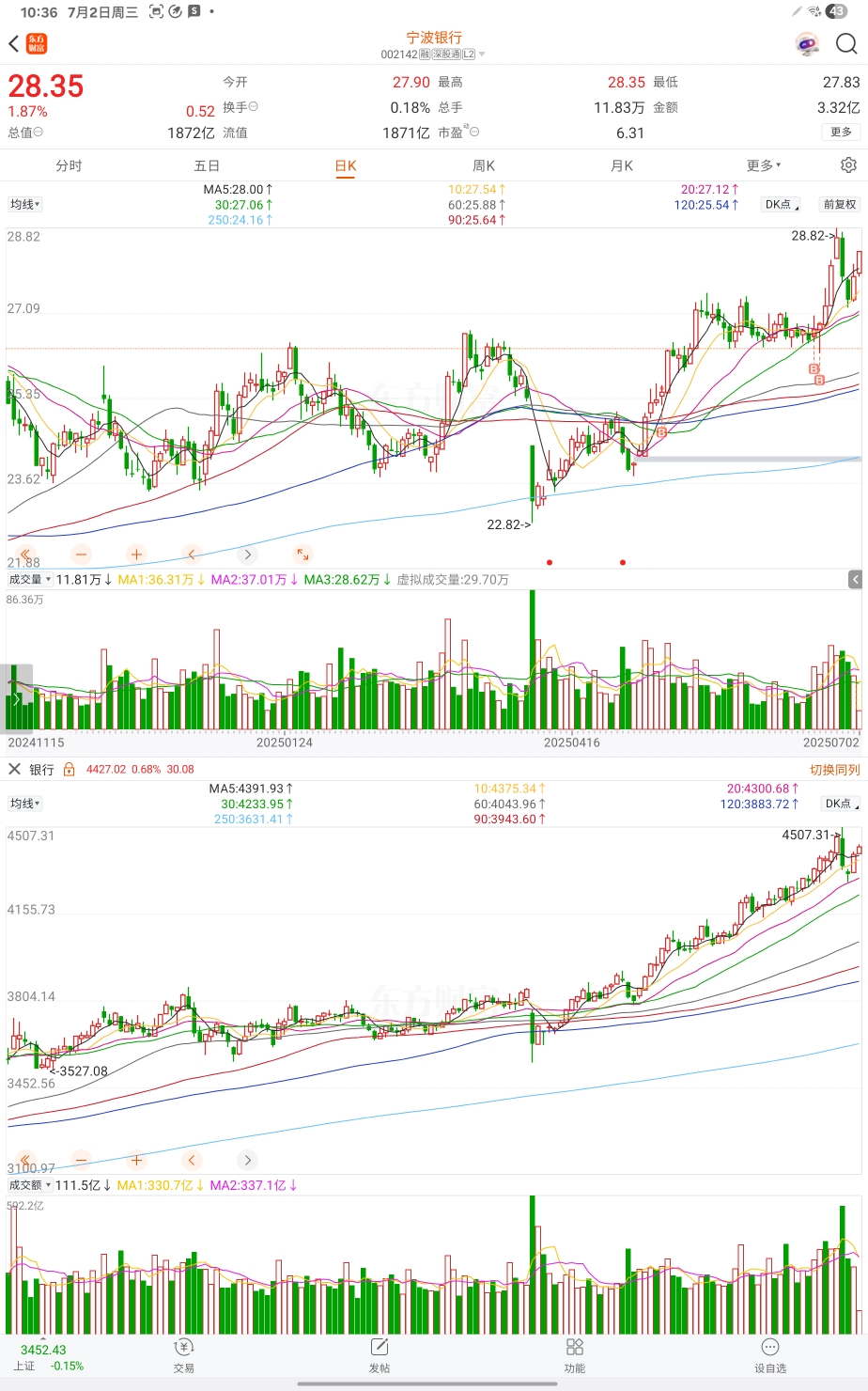The image size is (868, 1391).
Task: Tap MA5:28.00 indicator value
Action: (x=238, y=189)
